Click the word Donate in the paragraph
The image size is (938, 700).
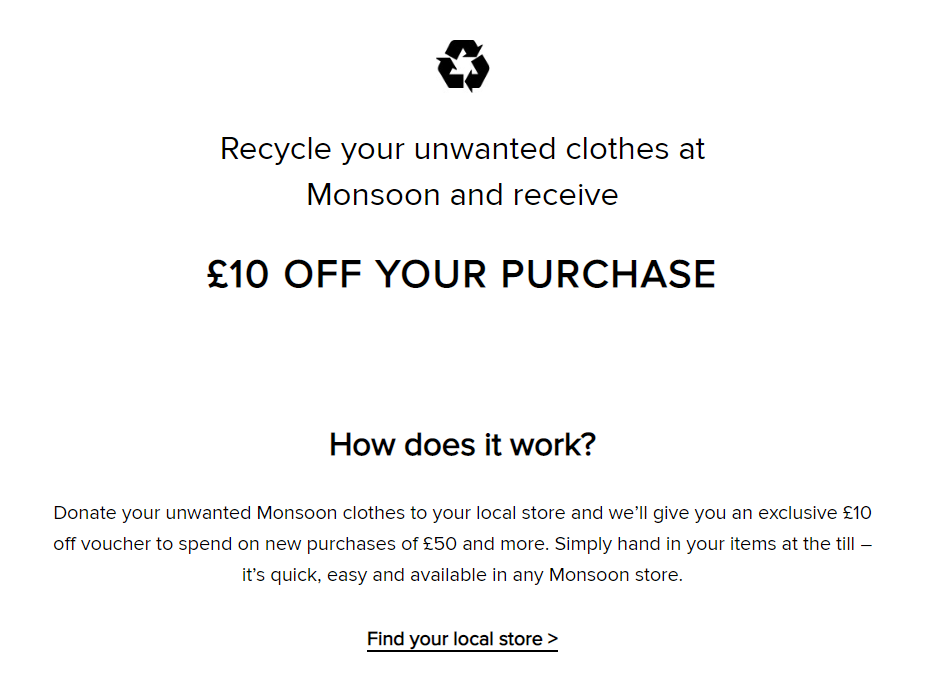coord(85,513)
